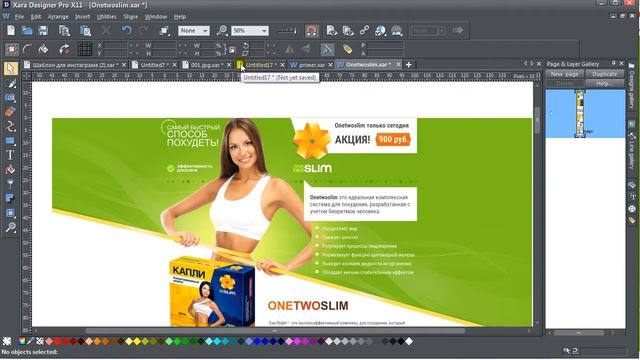Click the zoom magnifier icon beside 50%
The width and height of the screenshot is (640, 360).
222,31
